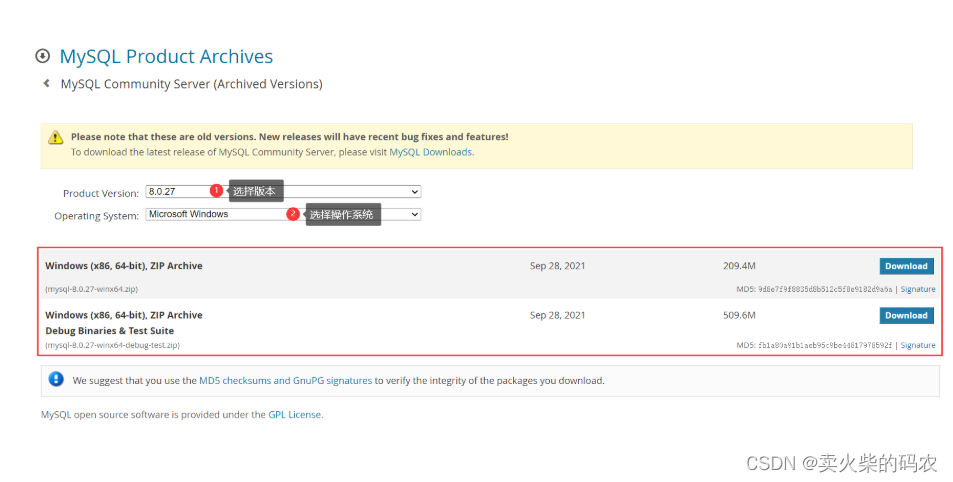Viewport: 953px width, 482px height.
Task: Click the first Windows (x86, 64-bit), ZIP Archive title
Action: pyautogui.click(x=124, y=266)
